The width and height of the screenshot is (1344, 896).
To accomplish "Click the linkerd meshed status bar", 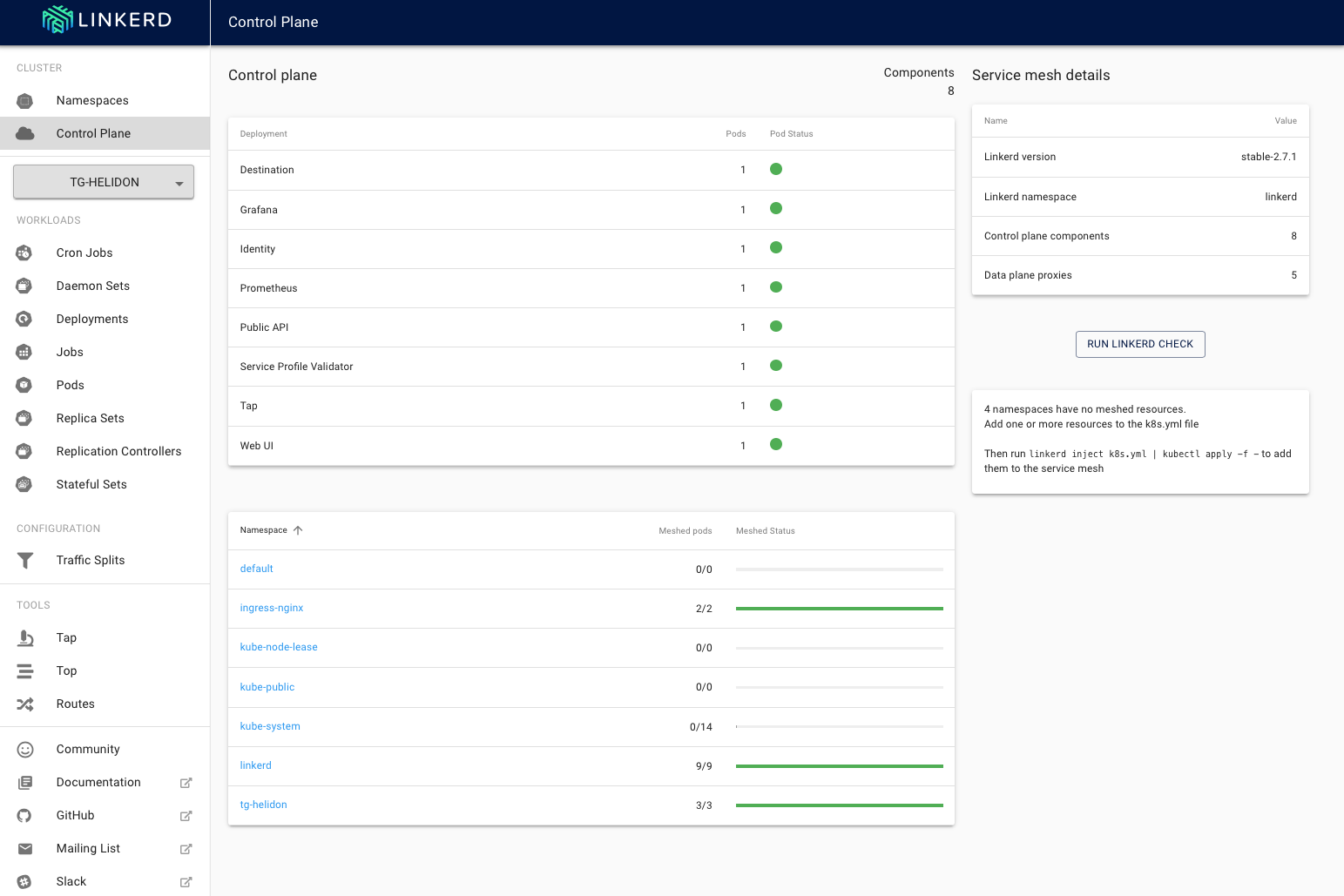I will 840,766.
